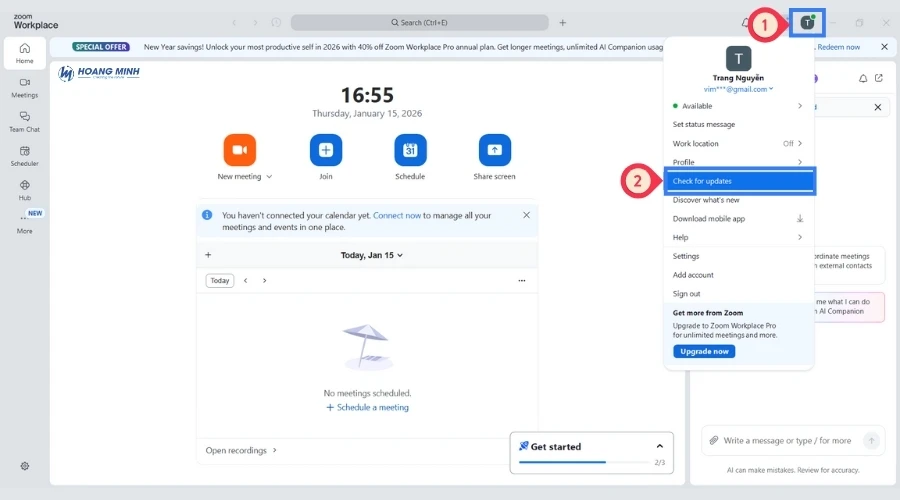Screen dimensions: 900x500
Task: Click the Share screen icon
Action: 494,150
